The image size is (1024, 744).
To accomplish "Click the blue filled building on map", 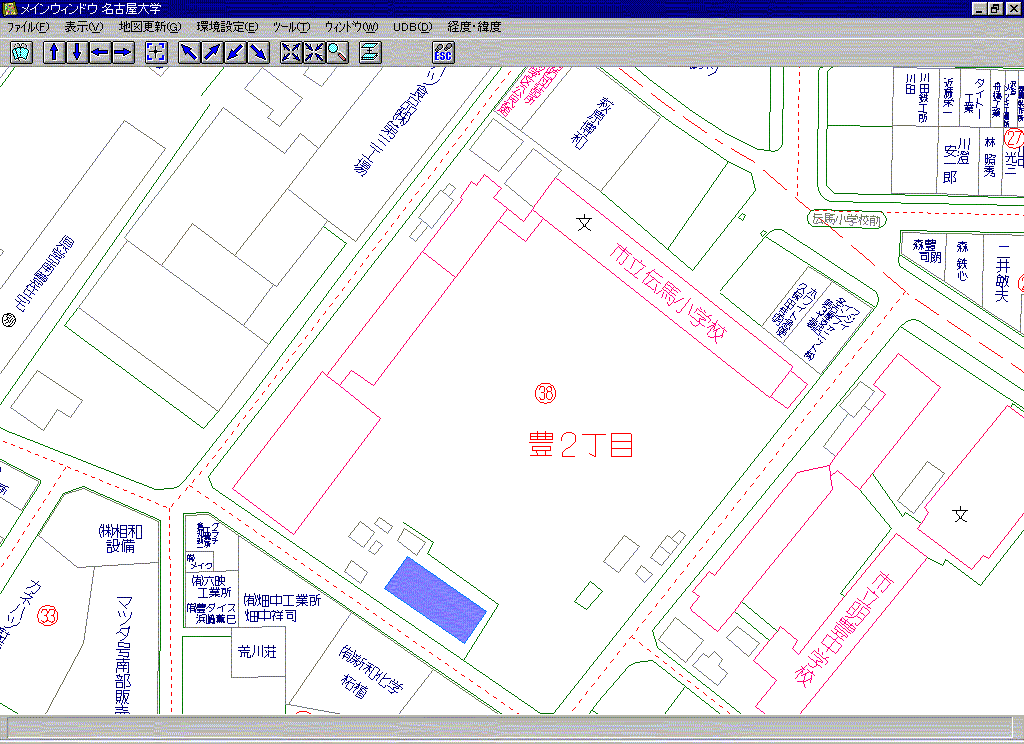I will [436, 600].
